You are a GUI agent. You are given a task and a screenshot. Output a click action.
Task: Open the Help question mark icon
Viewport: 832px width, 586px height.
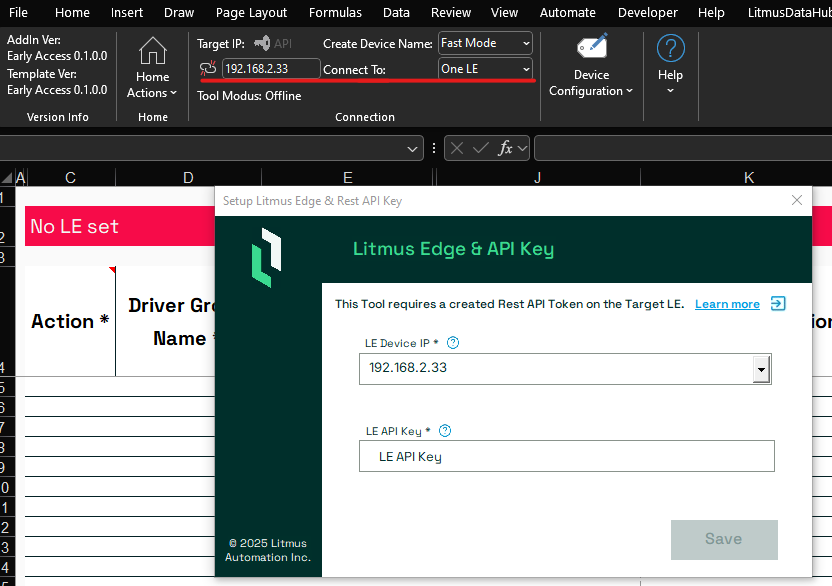(x=671, y=48)
